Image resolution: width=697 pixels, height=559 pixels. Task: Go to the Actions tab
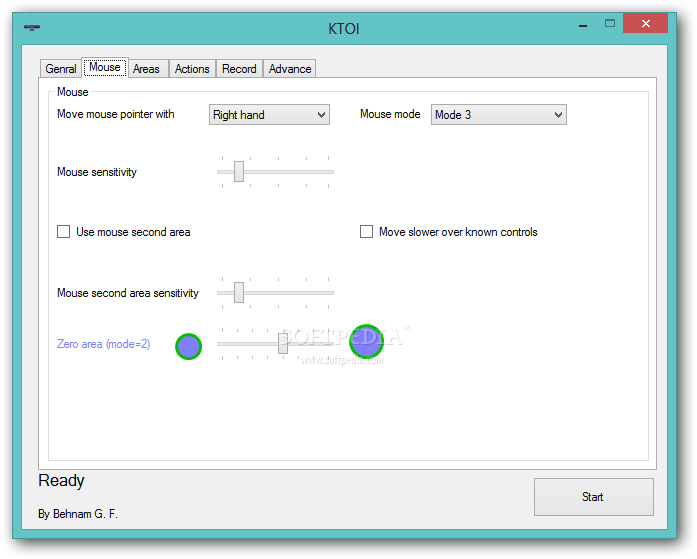(x=192, y=69)
